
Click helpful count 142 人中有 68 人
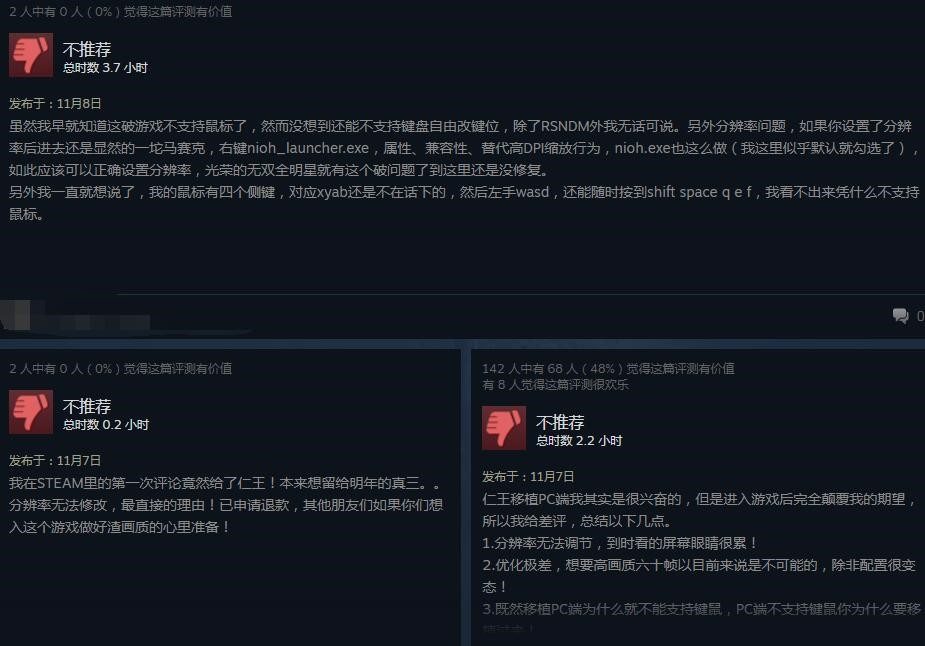[x=608, y=369]
